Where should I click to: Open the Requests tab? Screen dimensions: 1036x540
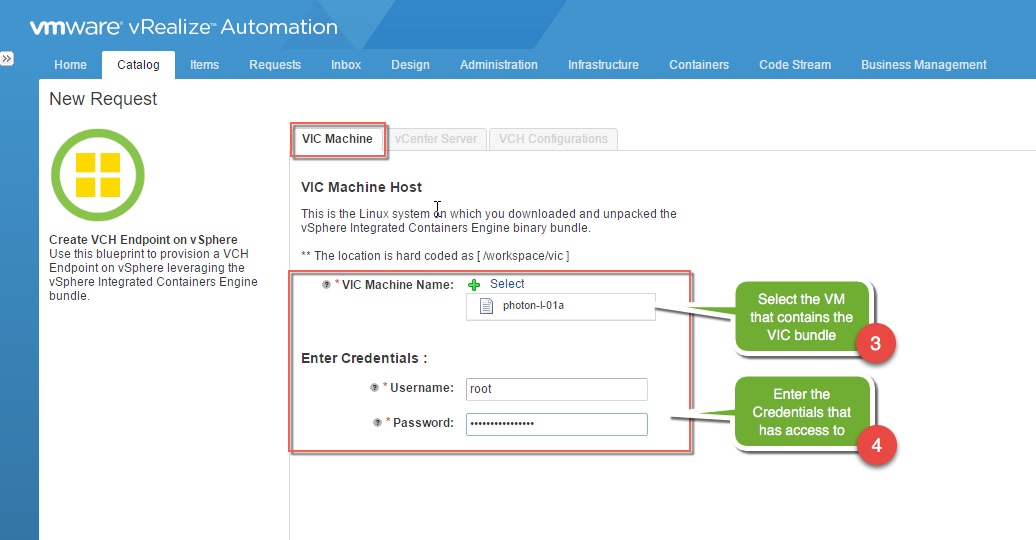275,65
